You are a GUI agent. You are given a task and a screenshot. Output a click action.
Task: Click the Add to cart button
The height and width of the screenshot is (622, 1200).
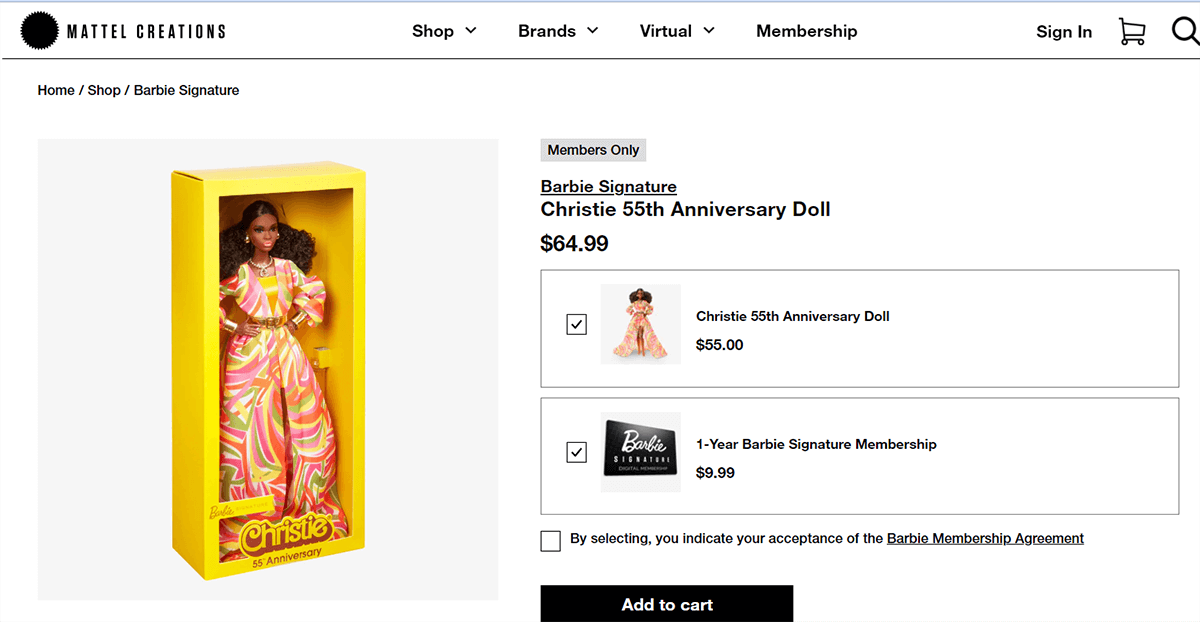666,604
